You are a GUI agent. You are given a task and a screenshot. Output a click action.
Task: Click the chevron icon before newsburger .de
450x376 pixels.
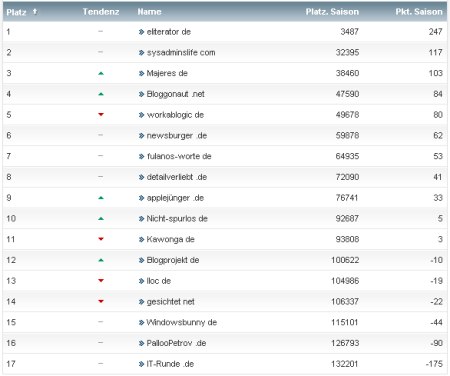point(141,136)
